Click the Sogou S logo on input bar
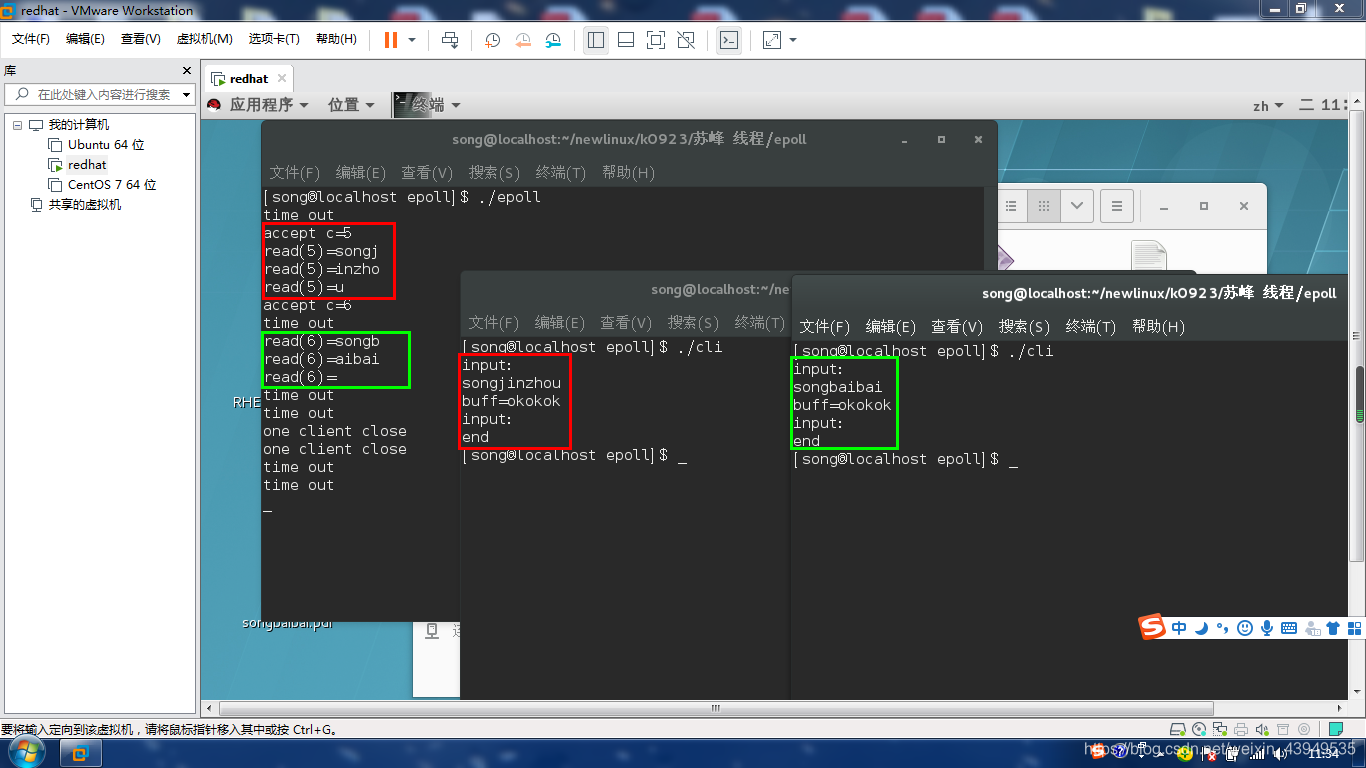Image resolution: width=1366 pixels, height=768 pixels. point(1153,627)
